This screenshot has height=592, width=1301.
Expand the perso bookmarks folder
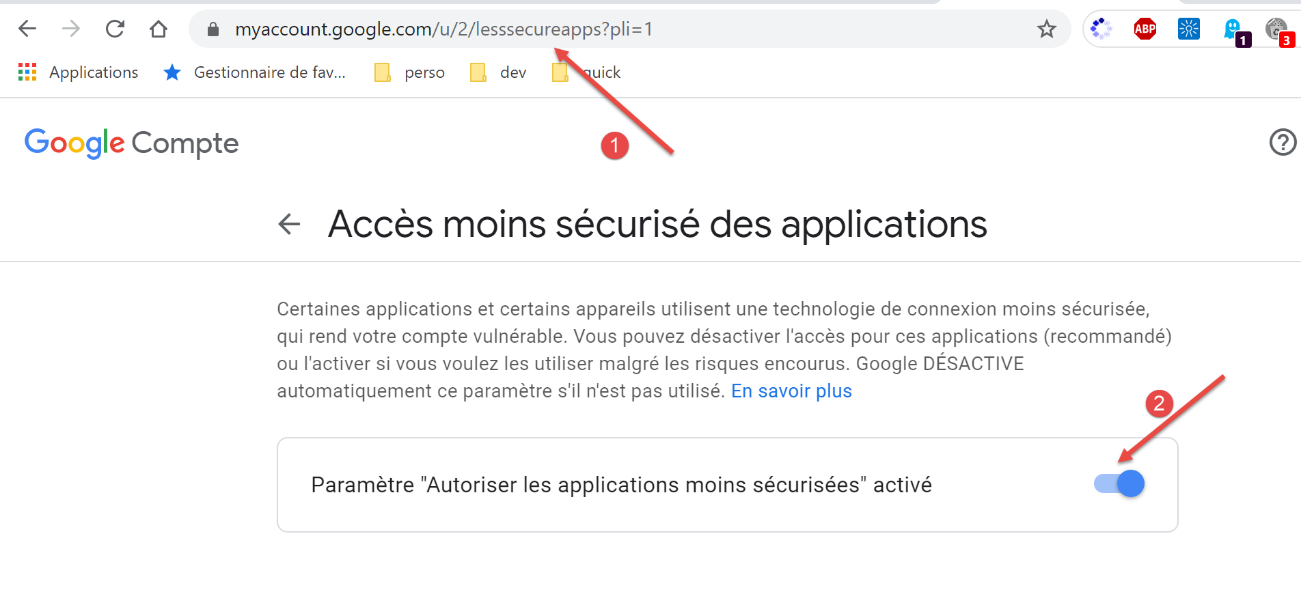point(410,72)
